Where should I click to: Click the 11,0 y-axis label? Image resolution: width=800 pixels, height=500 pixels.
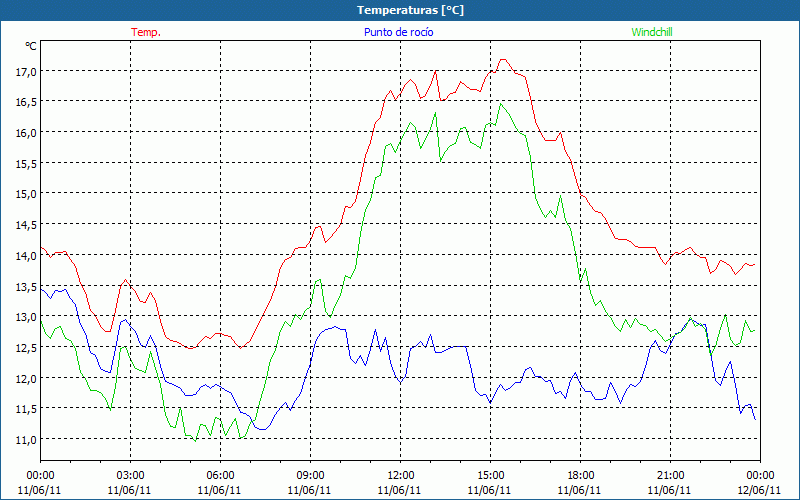click(23, 439)
